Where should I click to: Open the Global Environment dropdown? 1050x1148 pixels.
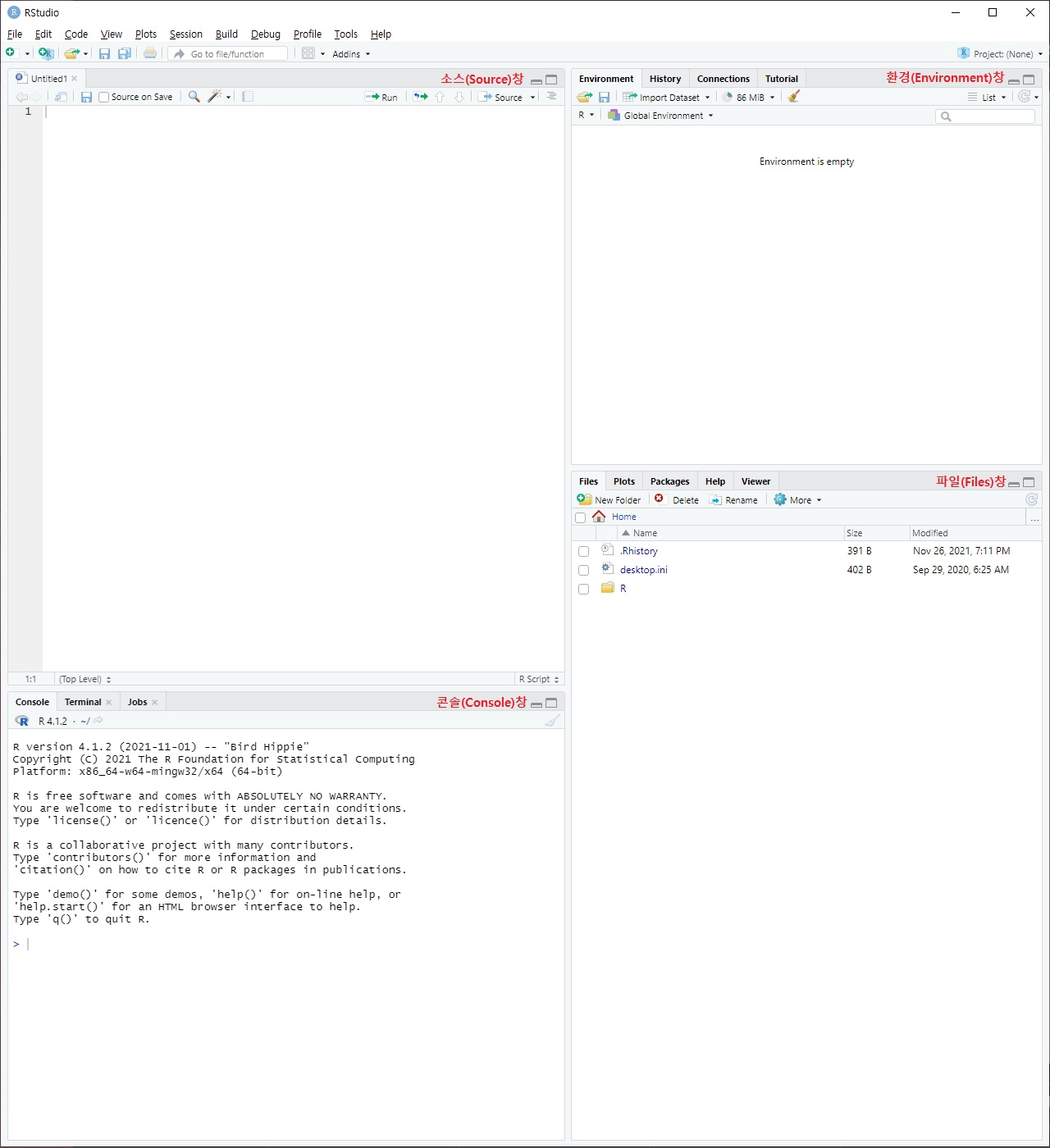(660, 116)
